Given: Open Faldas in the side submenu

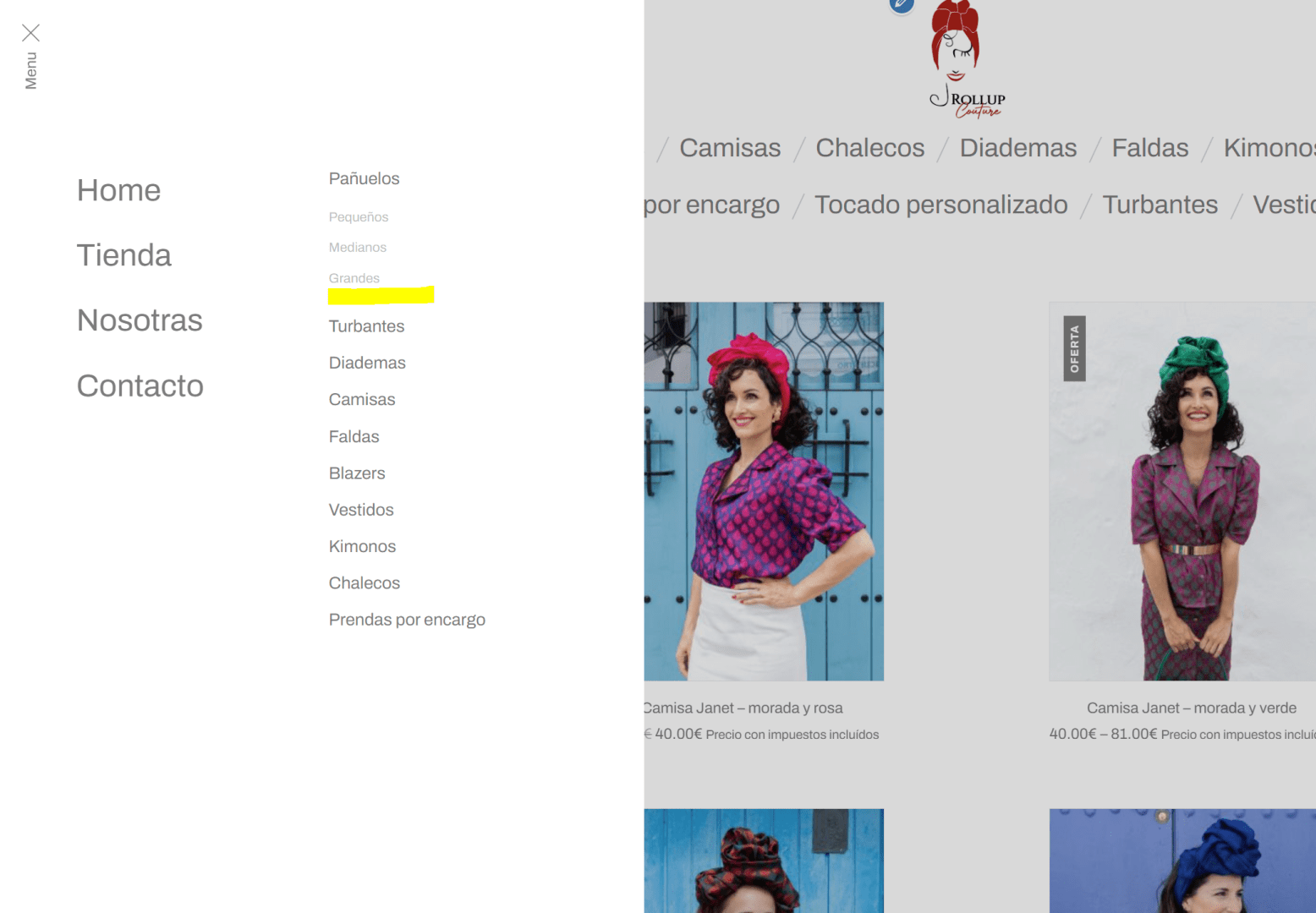Looking at the screenshot, I should click(354, 436).
